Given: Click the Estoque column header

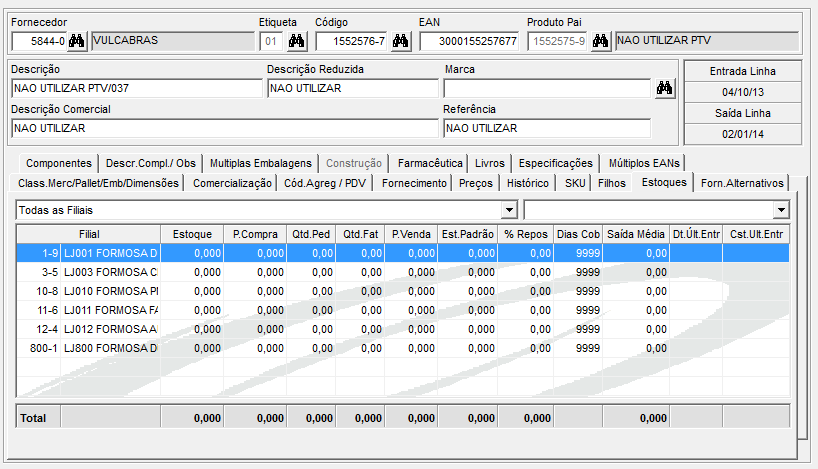Looking at the screenshot, I should pyautogui.click(x=192, y=233).
